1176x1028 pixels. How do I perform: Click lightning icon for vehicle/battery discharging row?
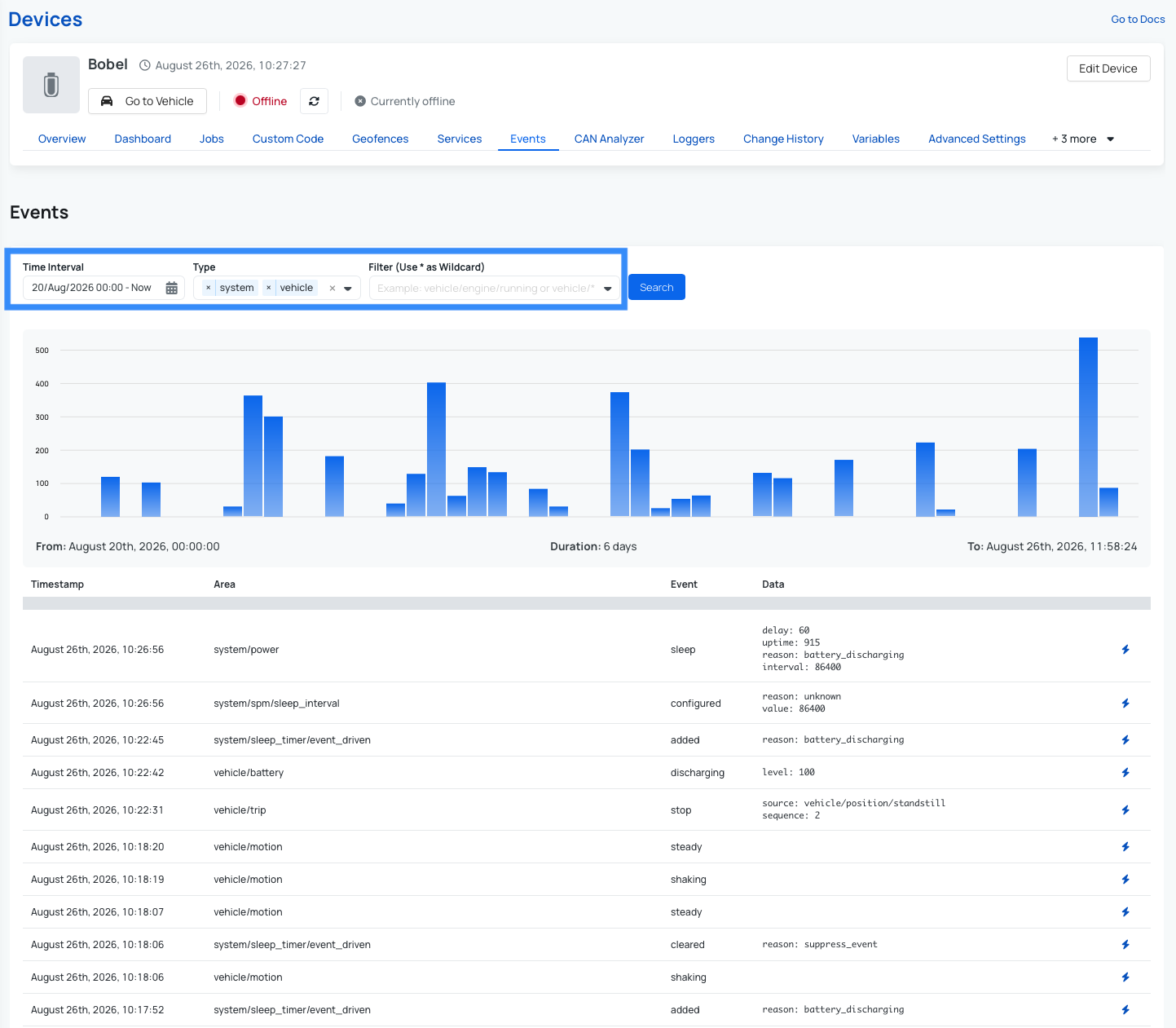(x=1125, y=773)
